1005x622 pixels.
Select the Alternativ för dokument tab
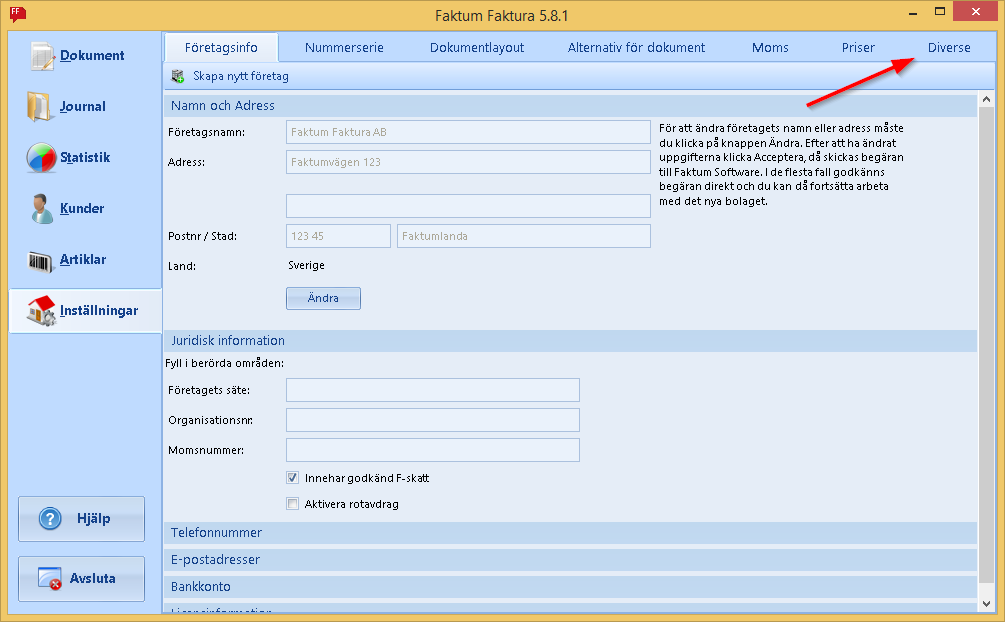click(636, 47)
